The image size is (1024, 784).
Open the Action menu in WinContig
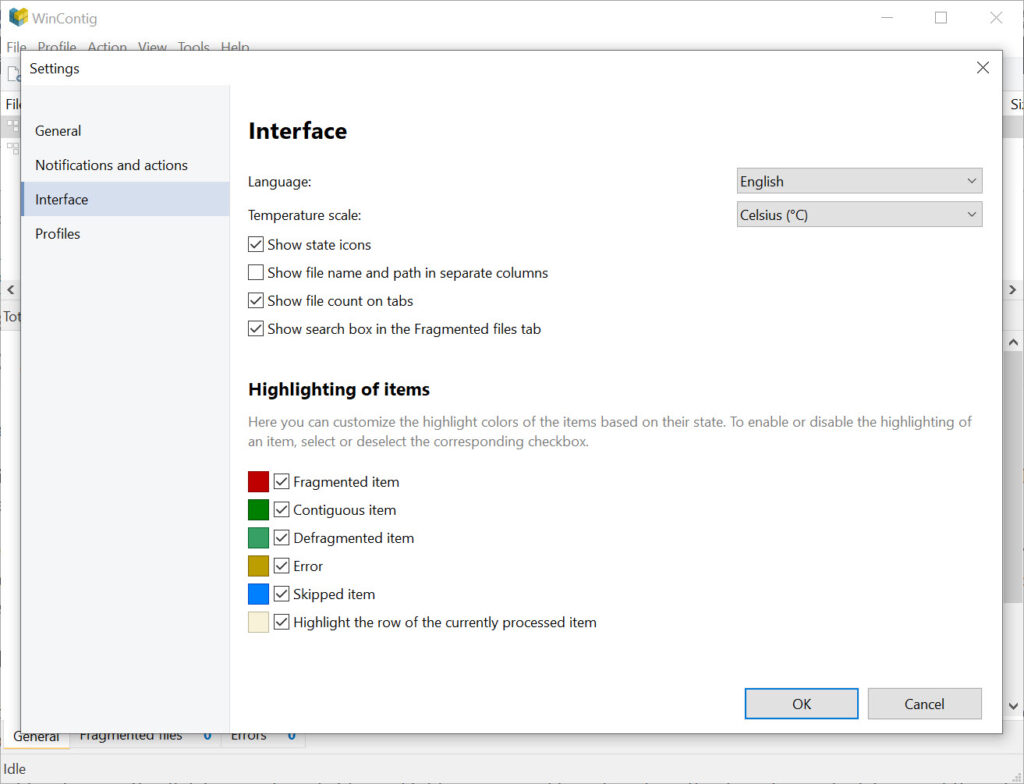point(107,46)
